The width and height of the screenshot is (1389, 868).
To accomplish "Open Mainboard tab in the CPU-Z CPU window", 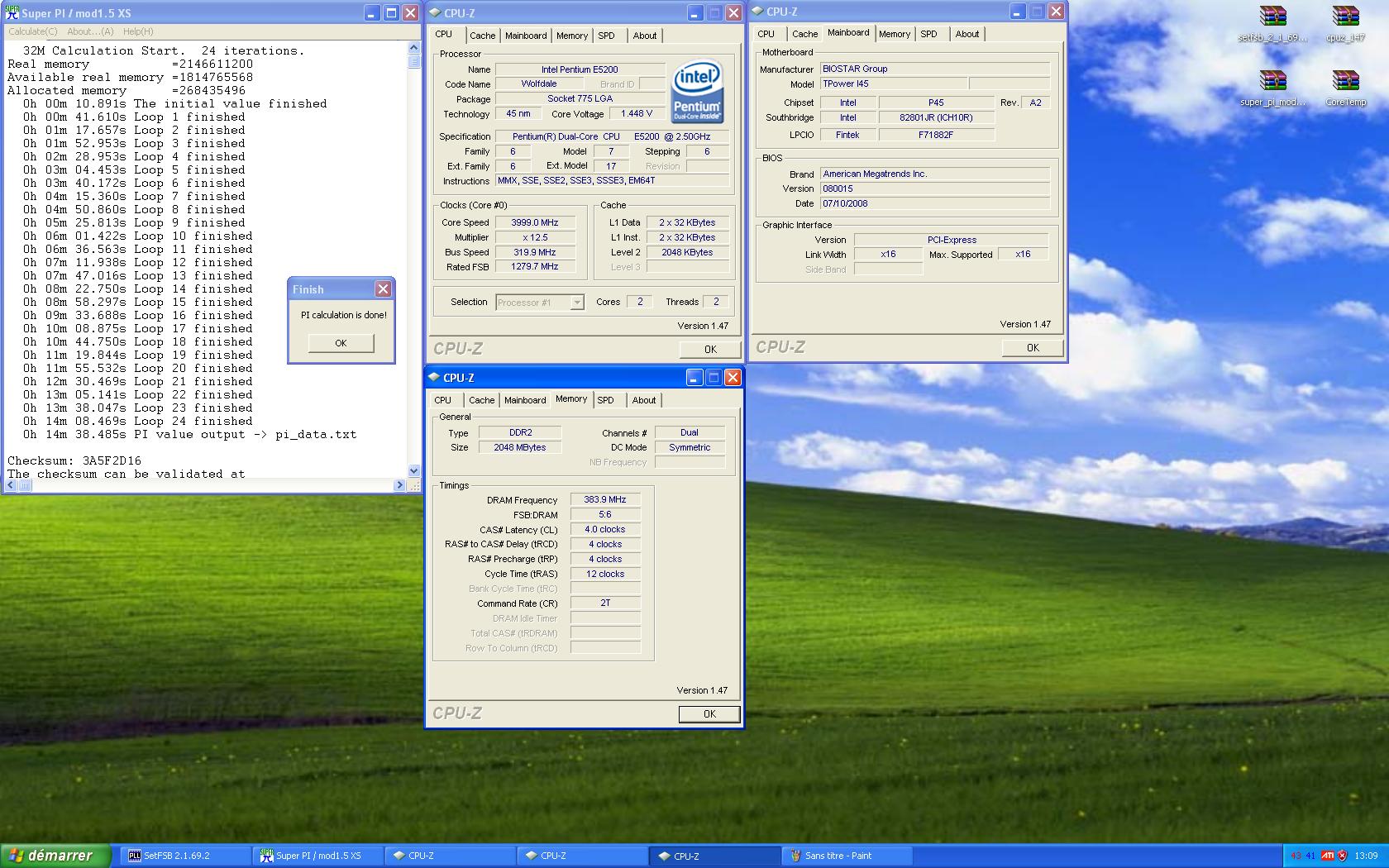I will 526,36.
